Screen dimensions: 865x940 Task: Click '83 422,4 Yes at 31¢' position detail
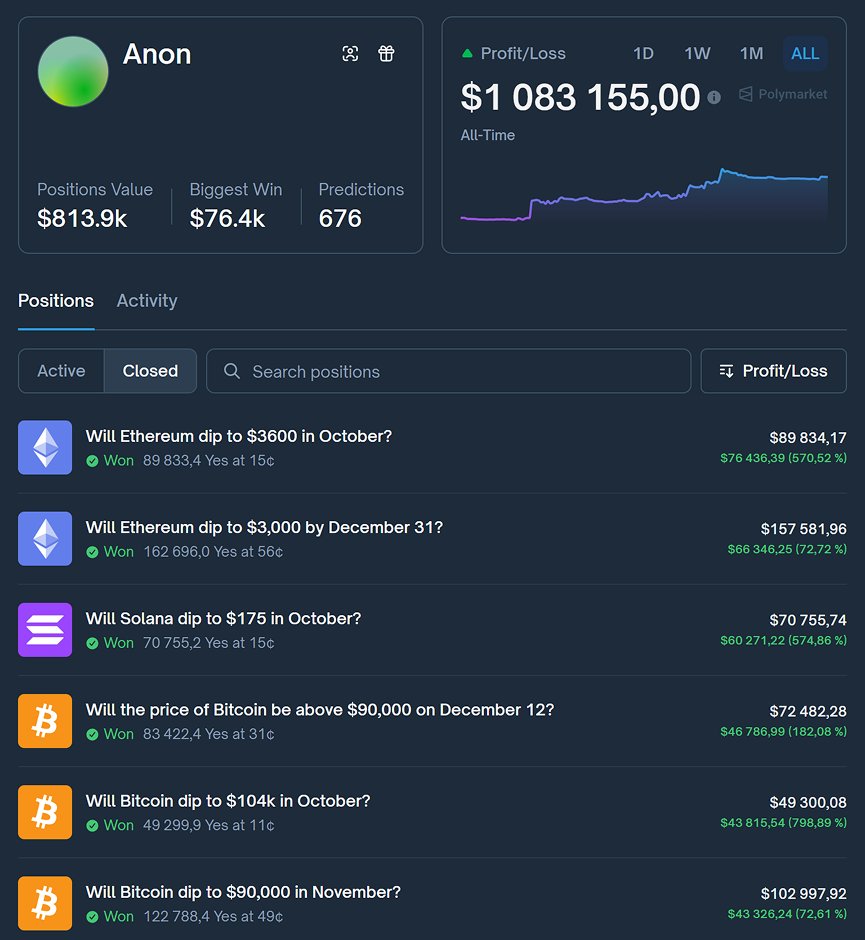209,734
